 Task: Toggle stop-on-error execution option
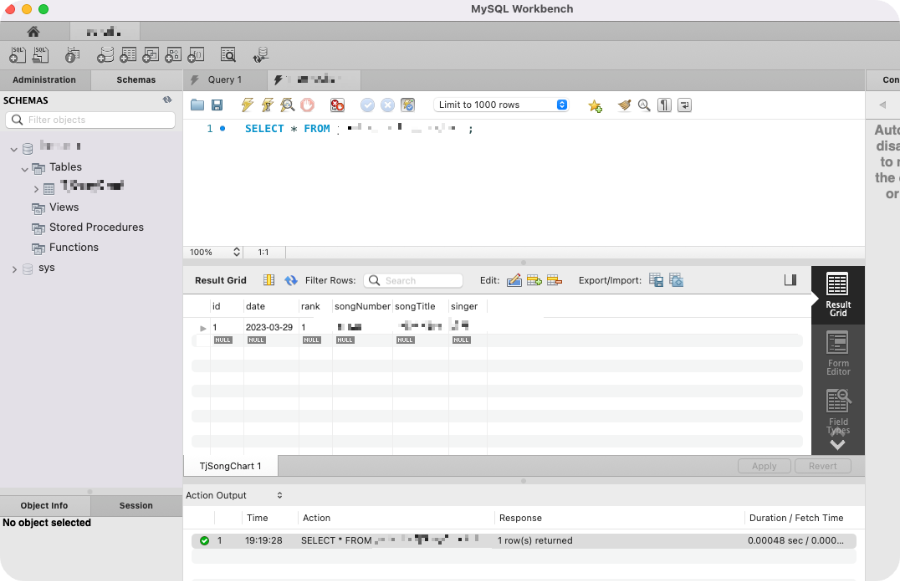(x=338, y=105)
